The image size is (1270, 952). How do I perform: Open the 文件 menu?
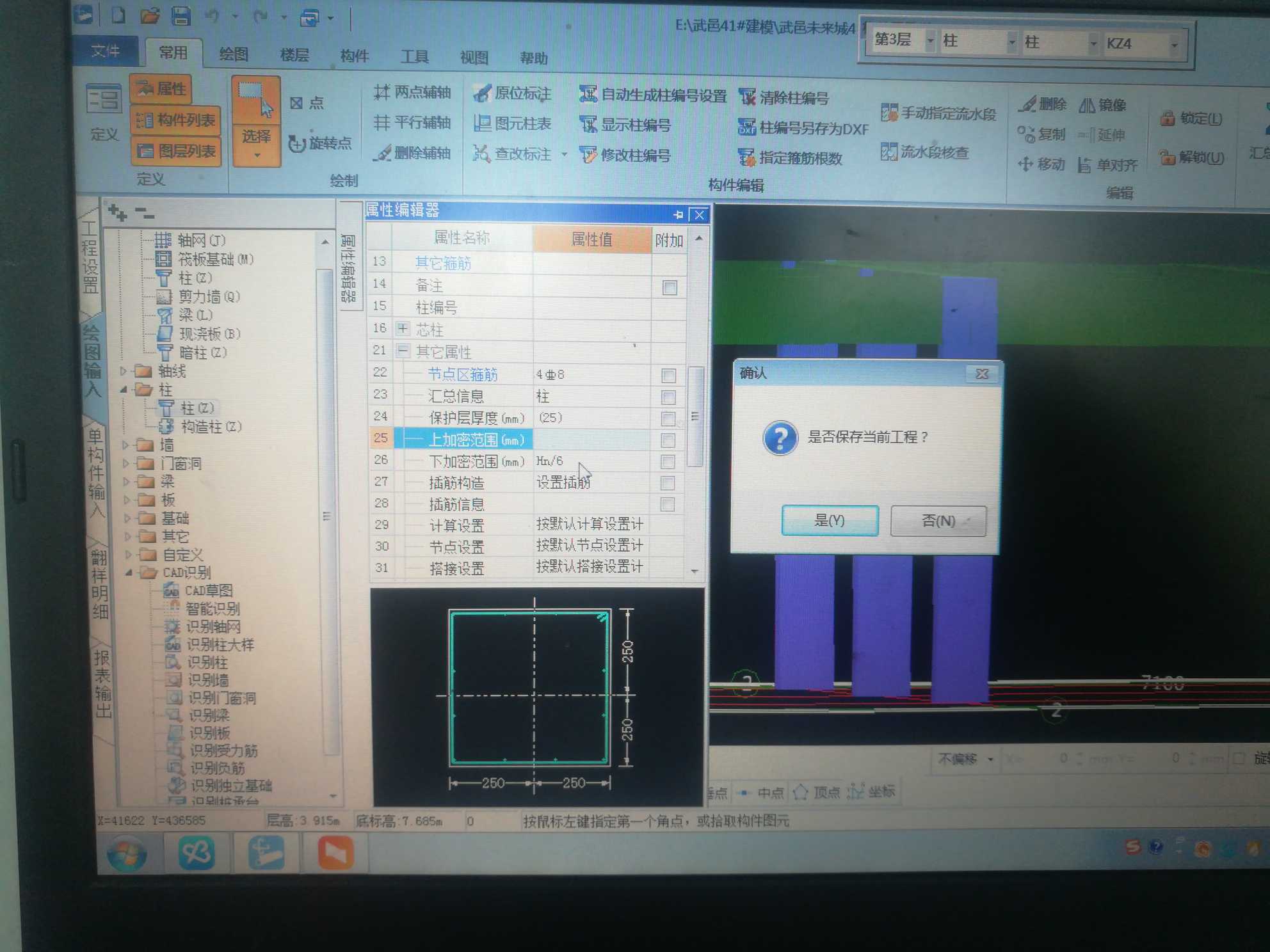105,51
